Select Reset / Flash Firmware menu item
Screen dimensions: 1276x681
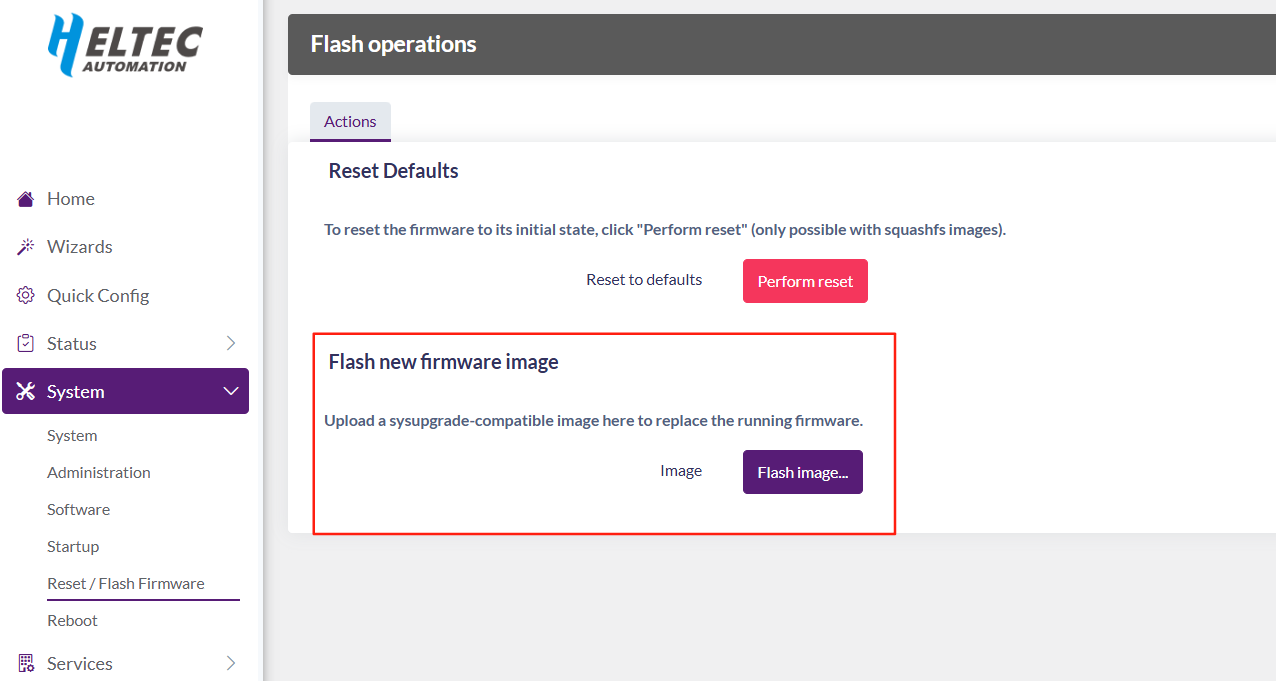point(126,584)
